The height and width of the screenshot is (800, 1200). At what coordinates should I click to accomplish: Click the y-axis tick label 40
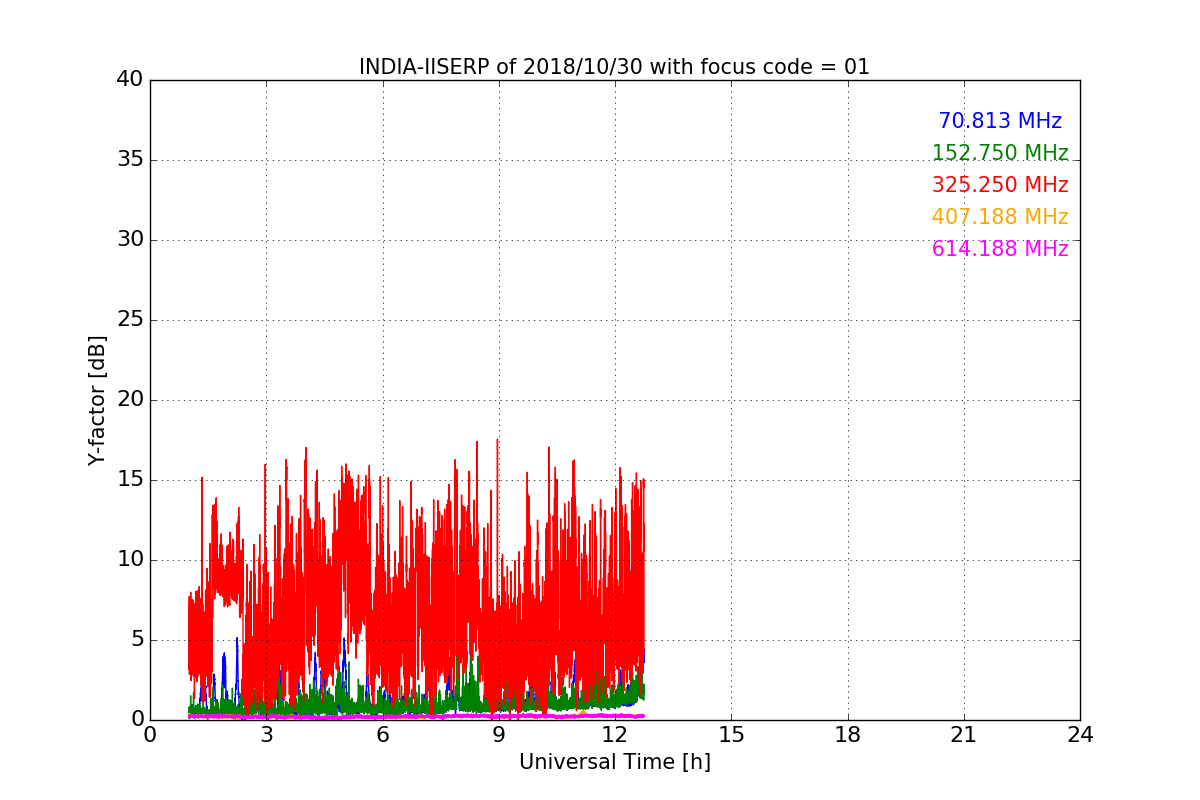pos(129,80)
